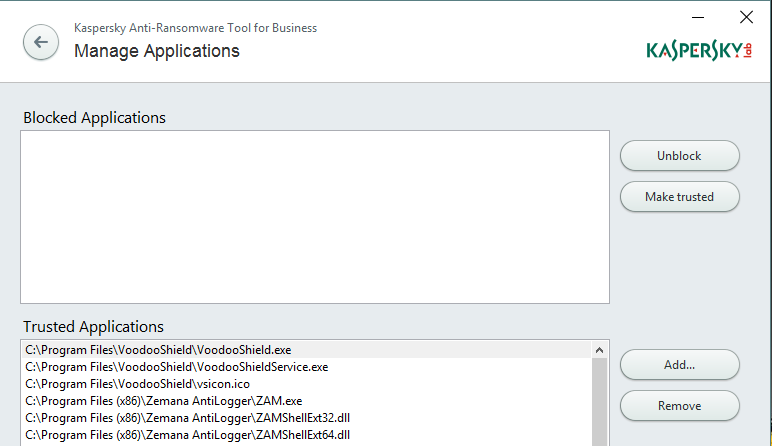Select VoodooShield.exe in Trusted Applications

click(307, 350)
